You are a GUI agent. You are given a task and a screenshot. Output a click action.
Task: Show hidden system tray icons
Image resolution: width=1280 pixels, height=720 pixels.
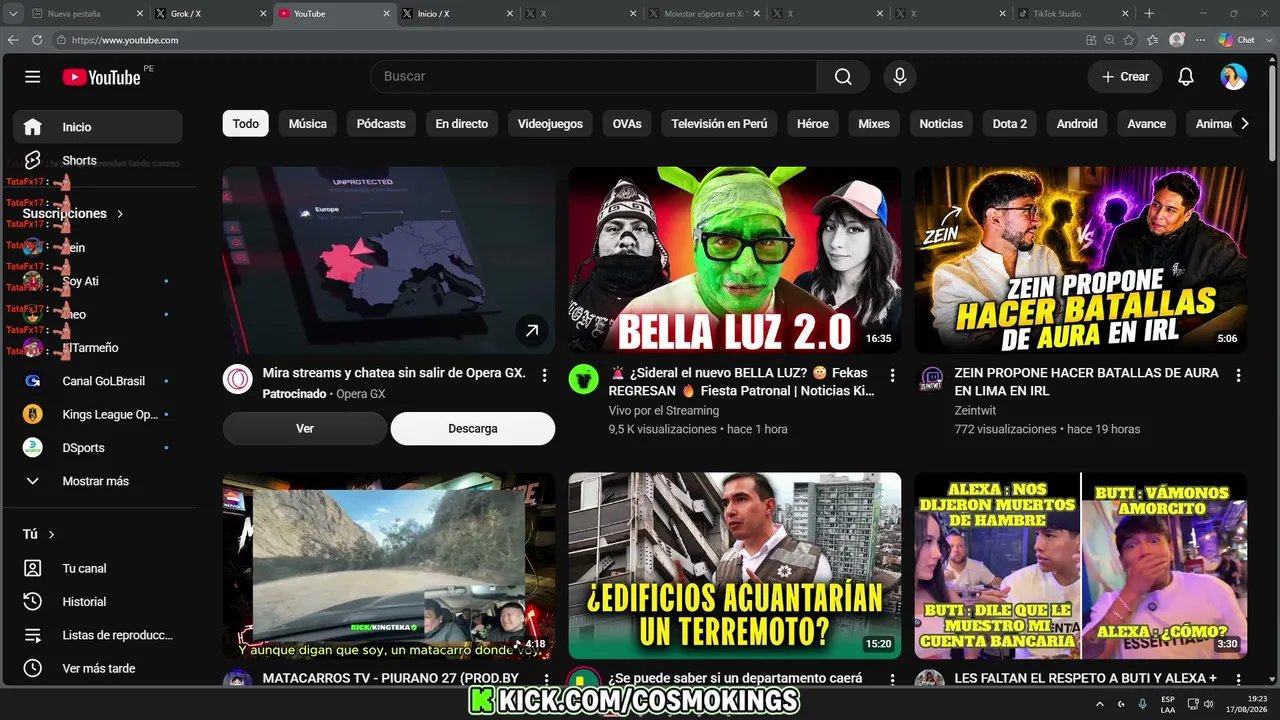click(1100, 704)
